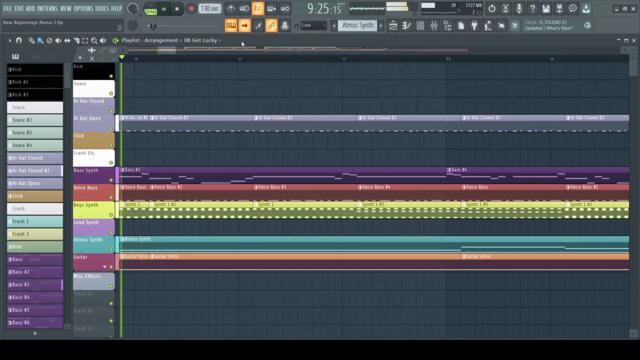Click the tempo 130.000 field
The width and height of the screenshot is (640, 360).
210,9
